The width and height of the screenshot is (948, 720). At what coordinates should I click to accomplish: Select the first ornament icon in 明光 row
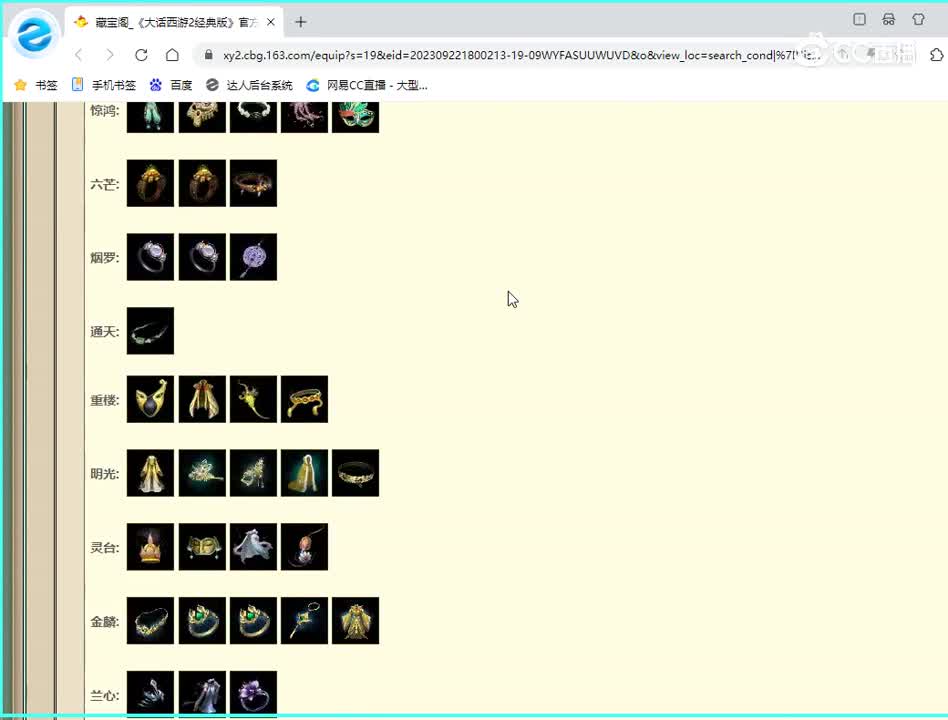[x=202, y=473]
